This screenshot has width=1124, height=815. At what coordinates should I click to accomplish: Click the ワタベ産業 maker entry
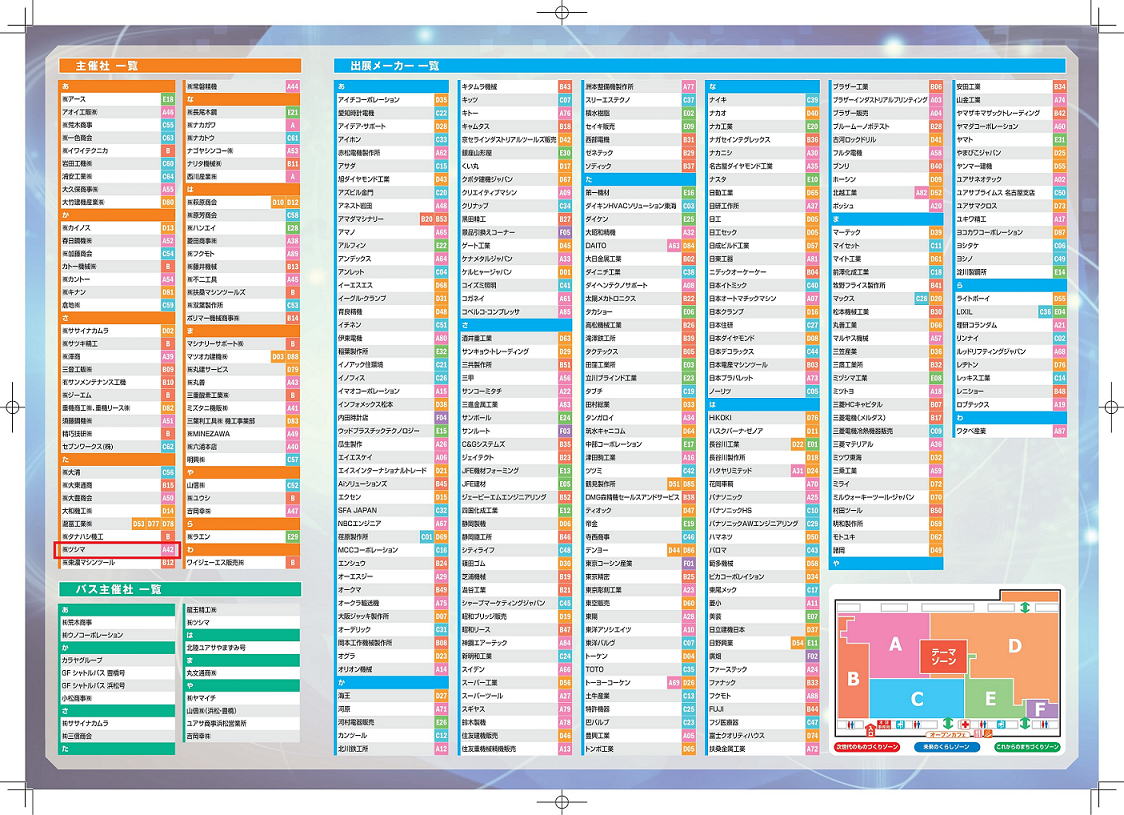(x=1010, y=431)
